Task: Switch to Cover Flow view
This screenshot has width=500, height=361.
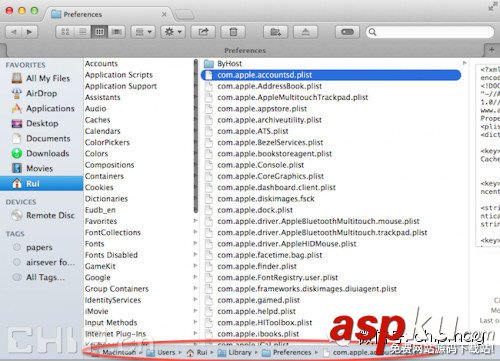Action: point(116,32)
